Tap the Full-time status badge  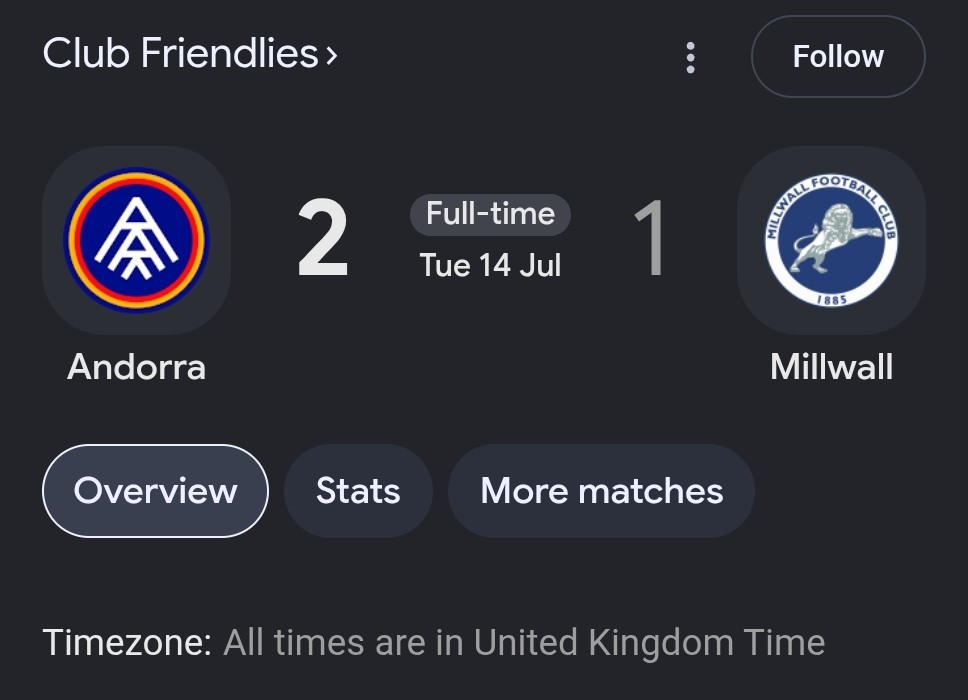490,214
